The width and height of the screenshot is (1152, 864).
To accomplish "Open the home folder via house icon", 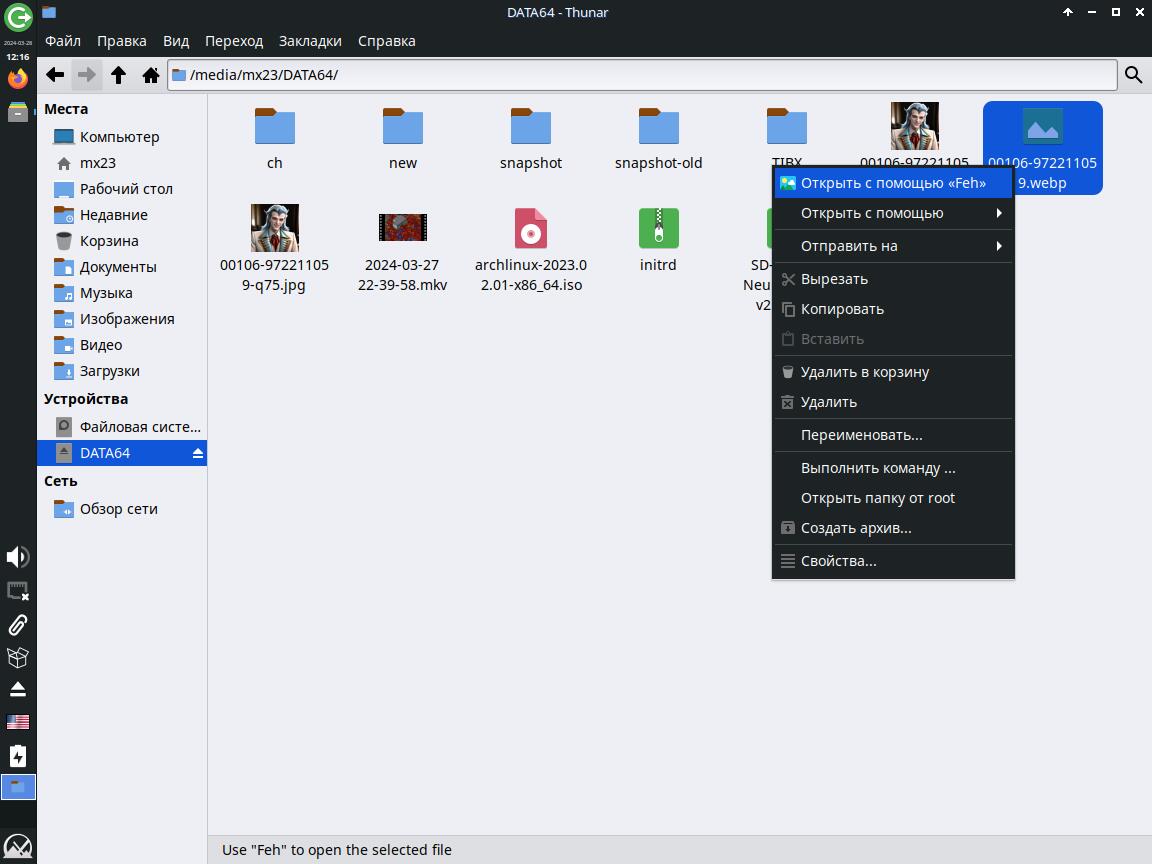I will click(x=151, y=74).
